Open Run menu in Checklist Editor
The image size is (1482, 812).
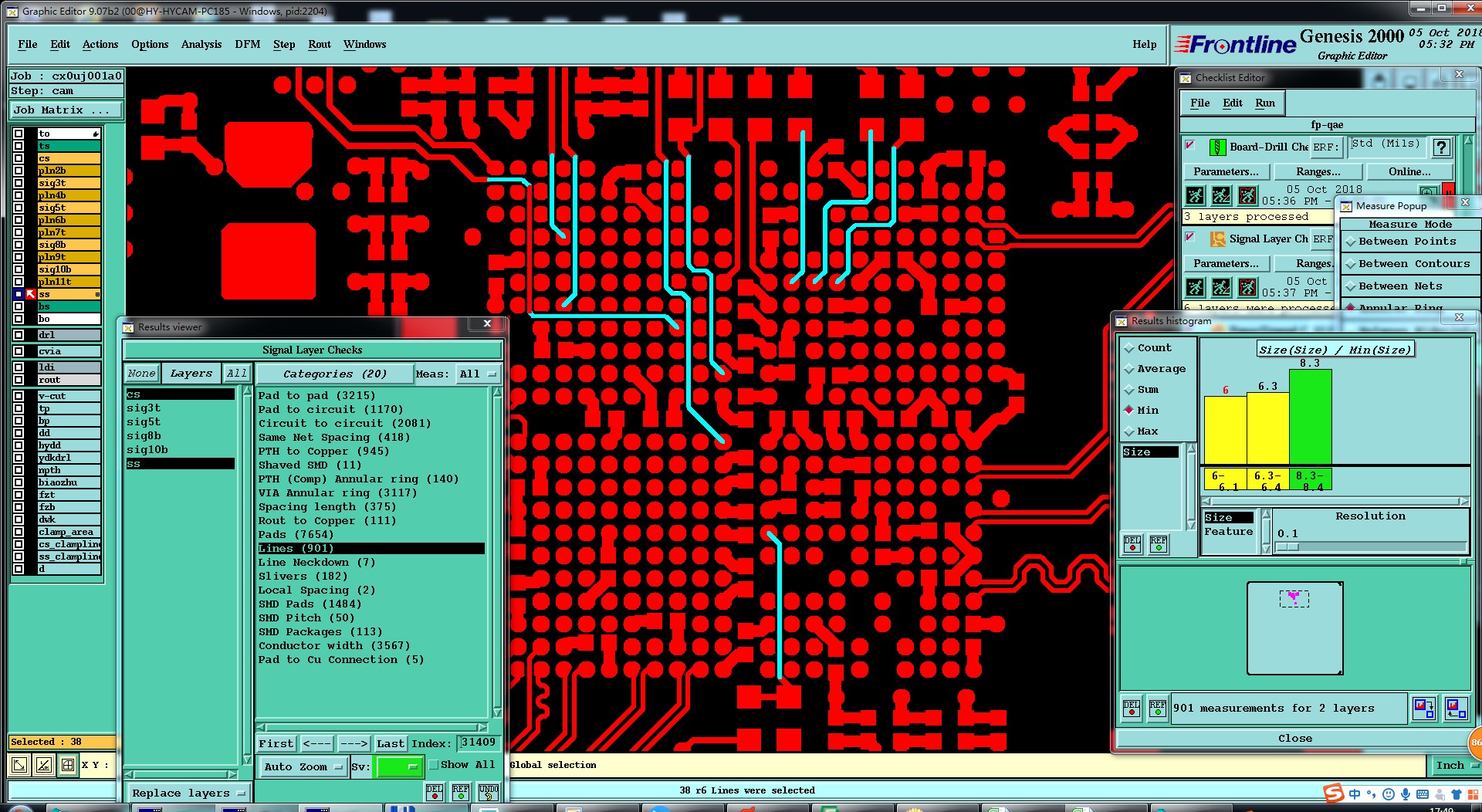1265,103
